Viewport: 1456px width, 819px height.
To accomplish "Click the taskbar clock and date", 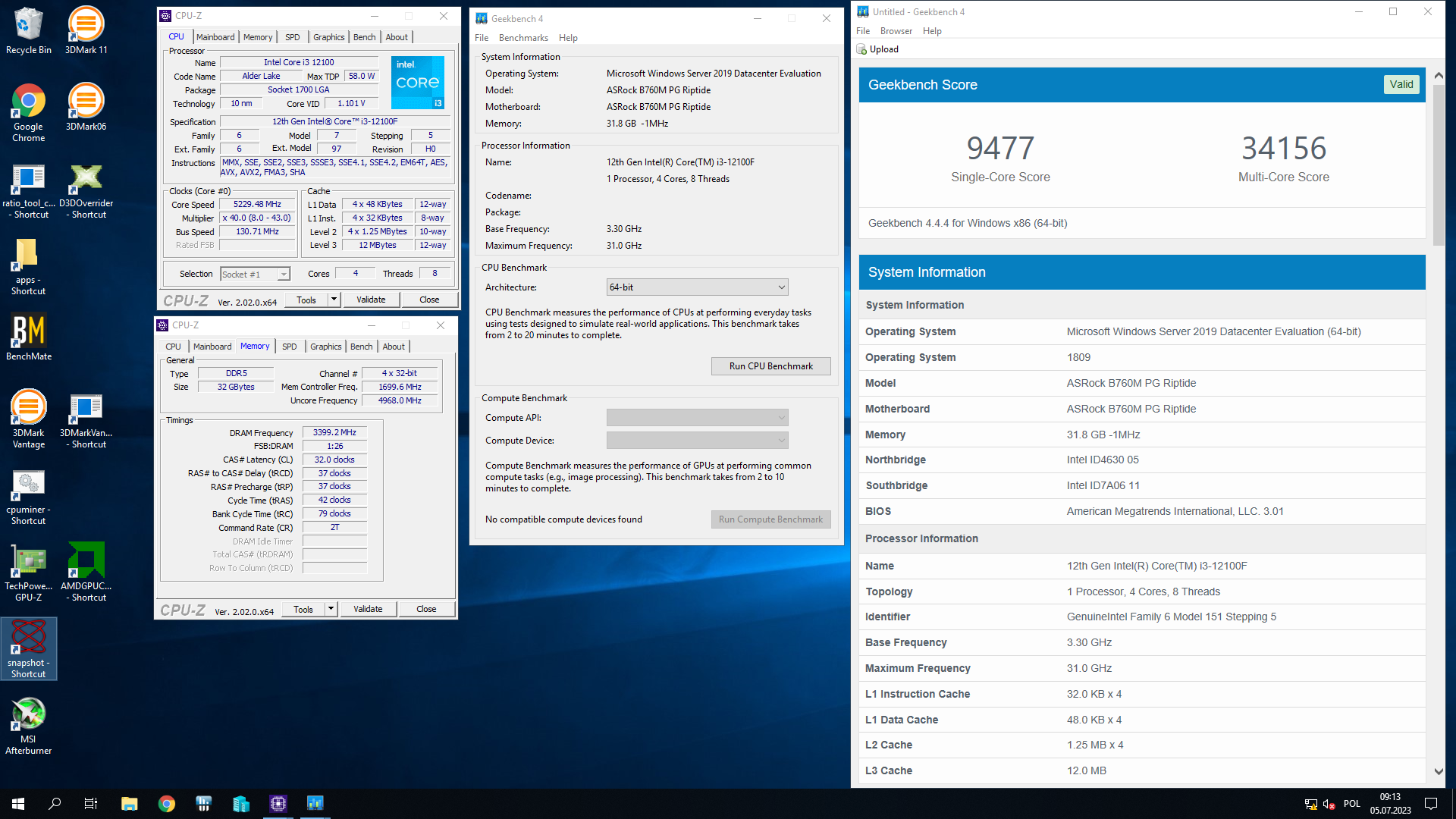I will (x=1390, y=804).
